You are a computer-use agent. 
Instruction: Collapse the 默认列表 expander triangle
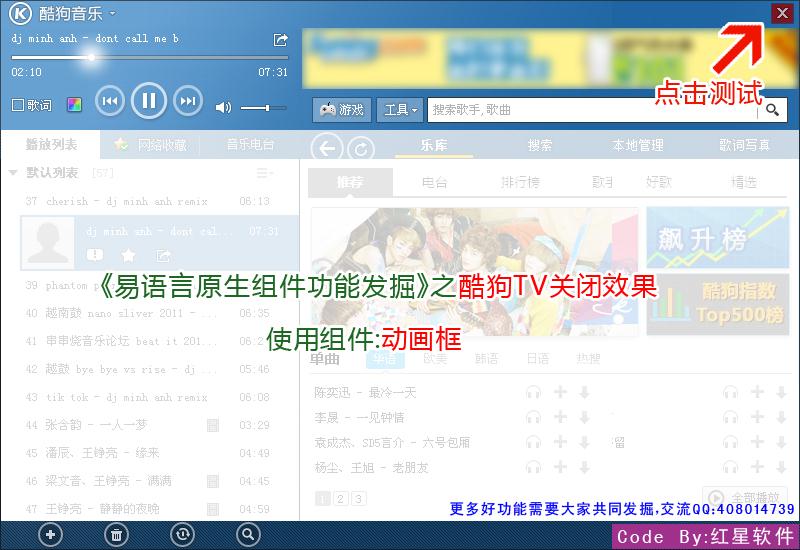pyautogui.click(x=13, y=173)
